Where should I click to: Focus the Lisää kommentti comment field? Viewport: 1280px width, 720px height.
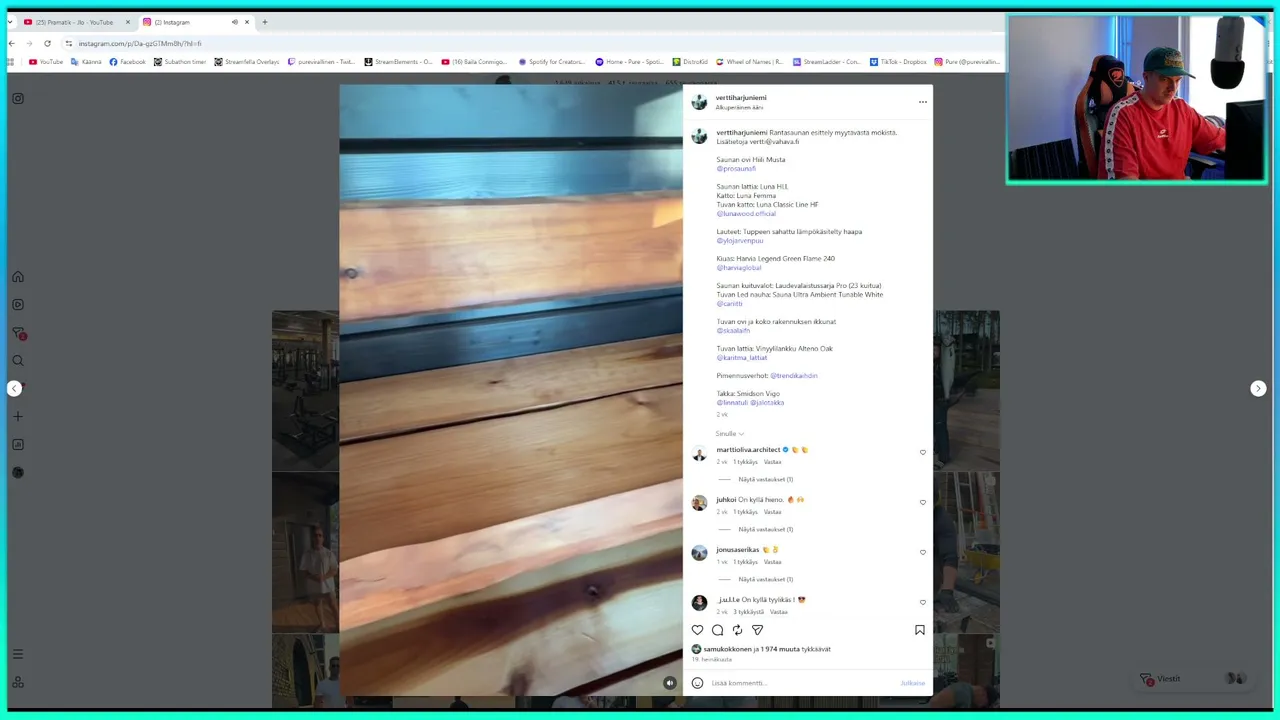[800, 683]
